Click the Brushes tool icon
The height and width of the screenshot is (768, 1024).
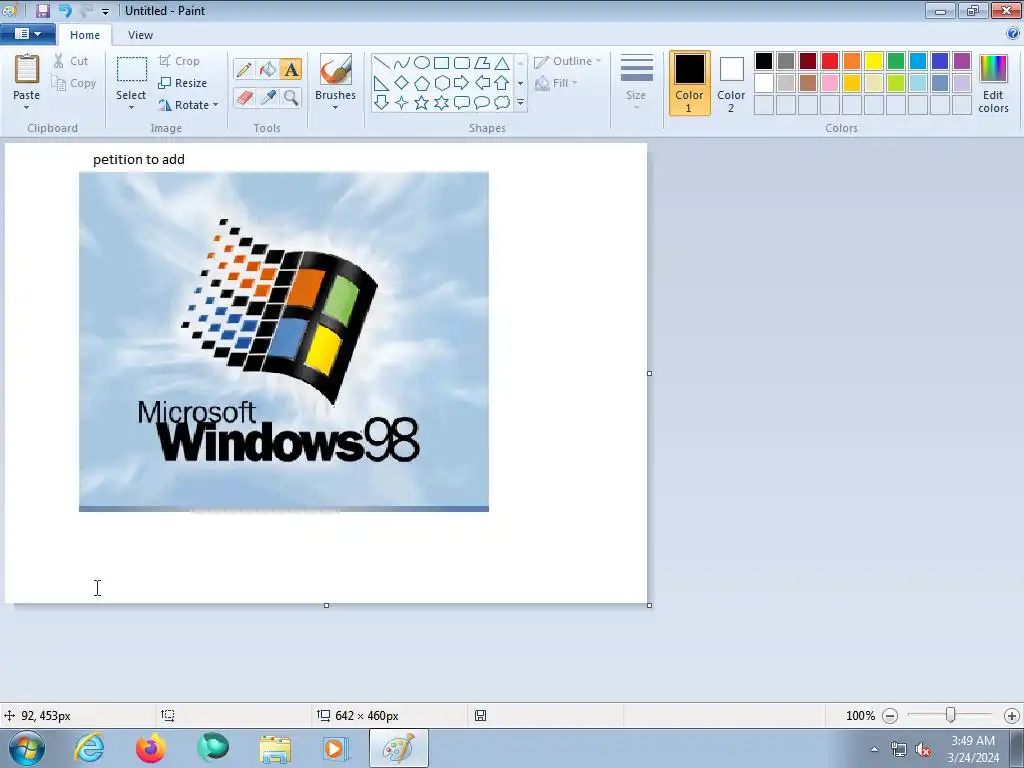point(336,69)
